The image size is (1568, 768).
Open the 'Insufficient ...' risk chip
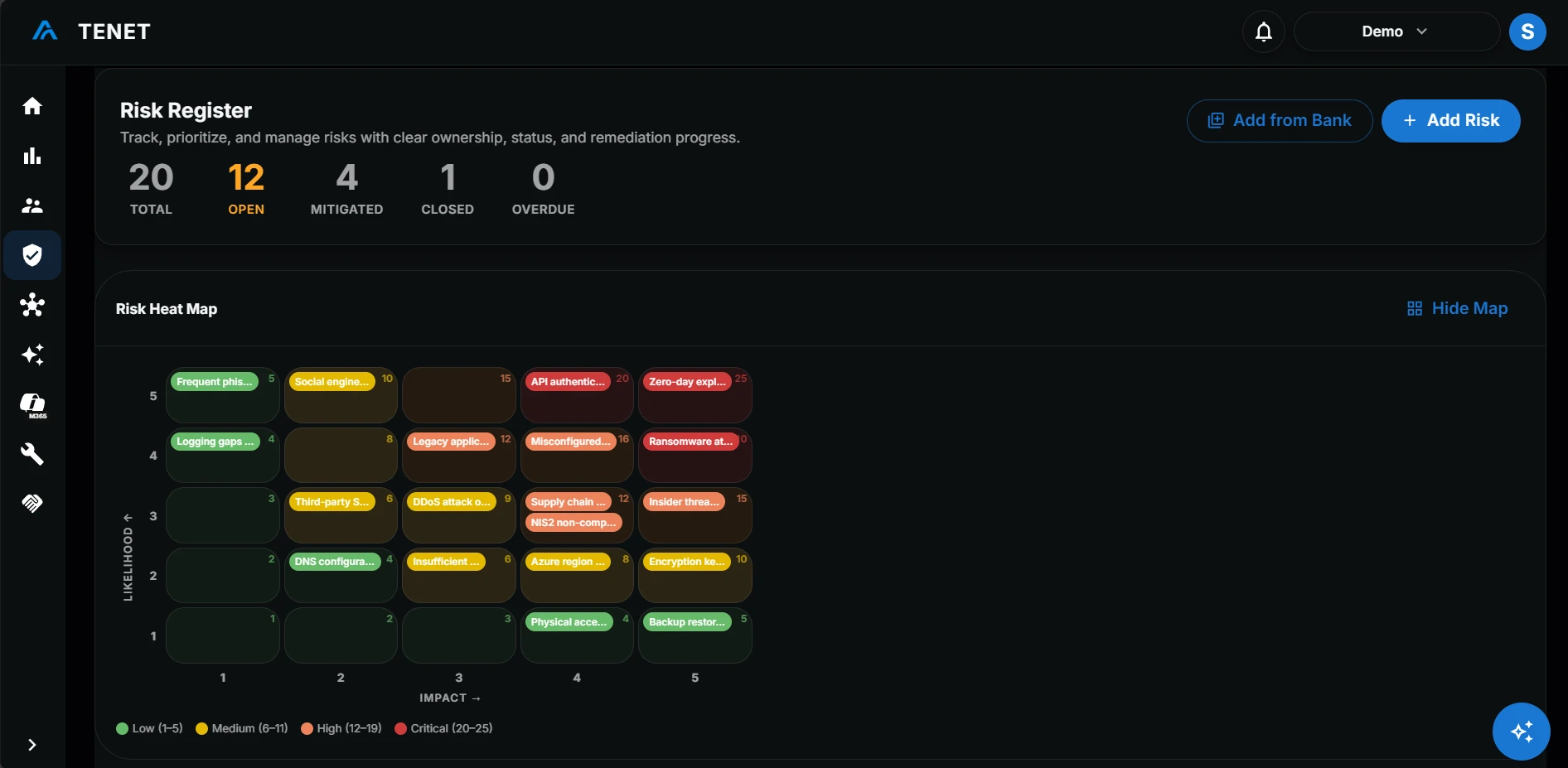point(446,562)
